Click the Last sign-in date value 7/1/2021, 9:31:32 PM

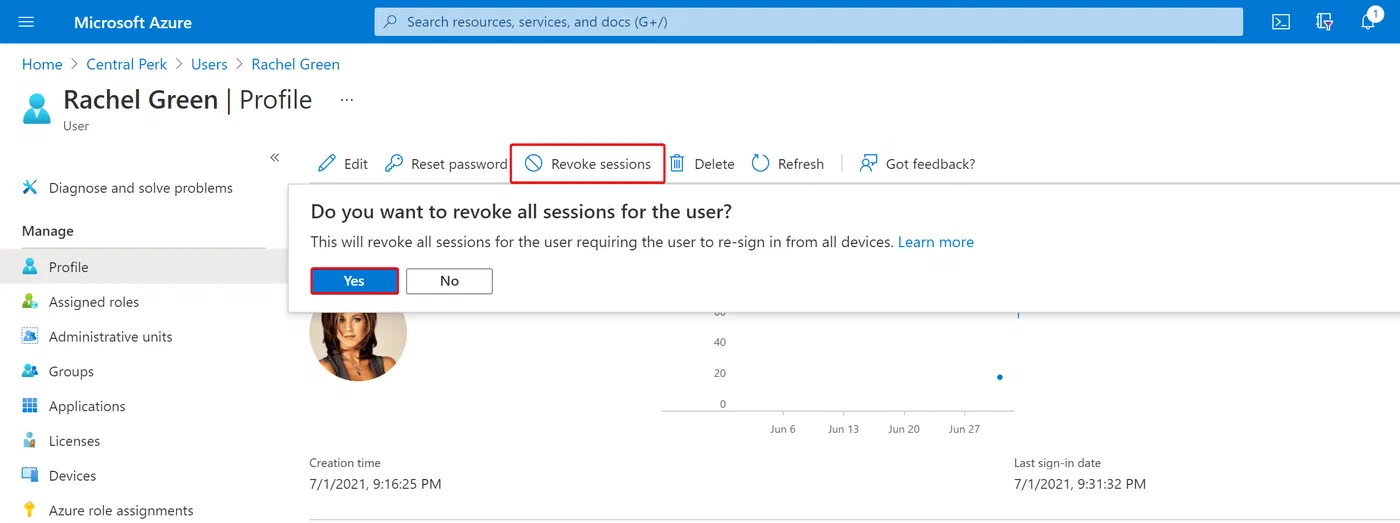[x=1080, y=484]
